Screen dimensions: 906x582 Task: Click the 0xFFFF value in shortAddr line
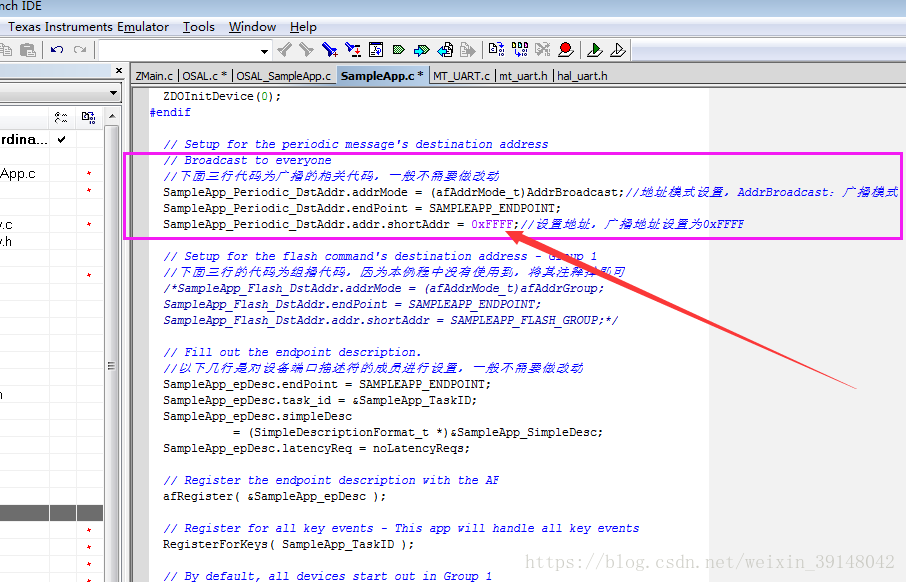492,224
